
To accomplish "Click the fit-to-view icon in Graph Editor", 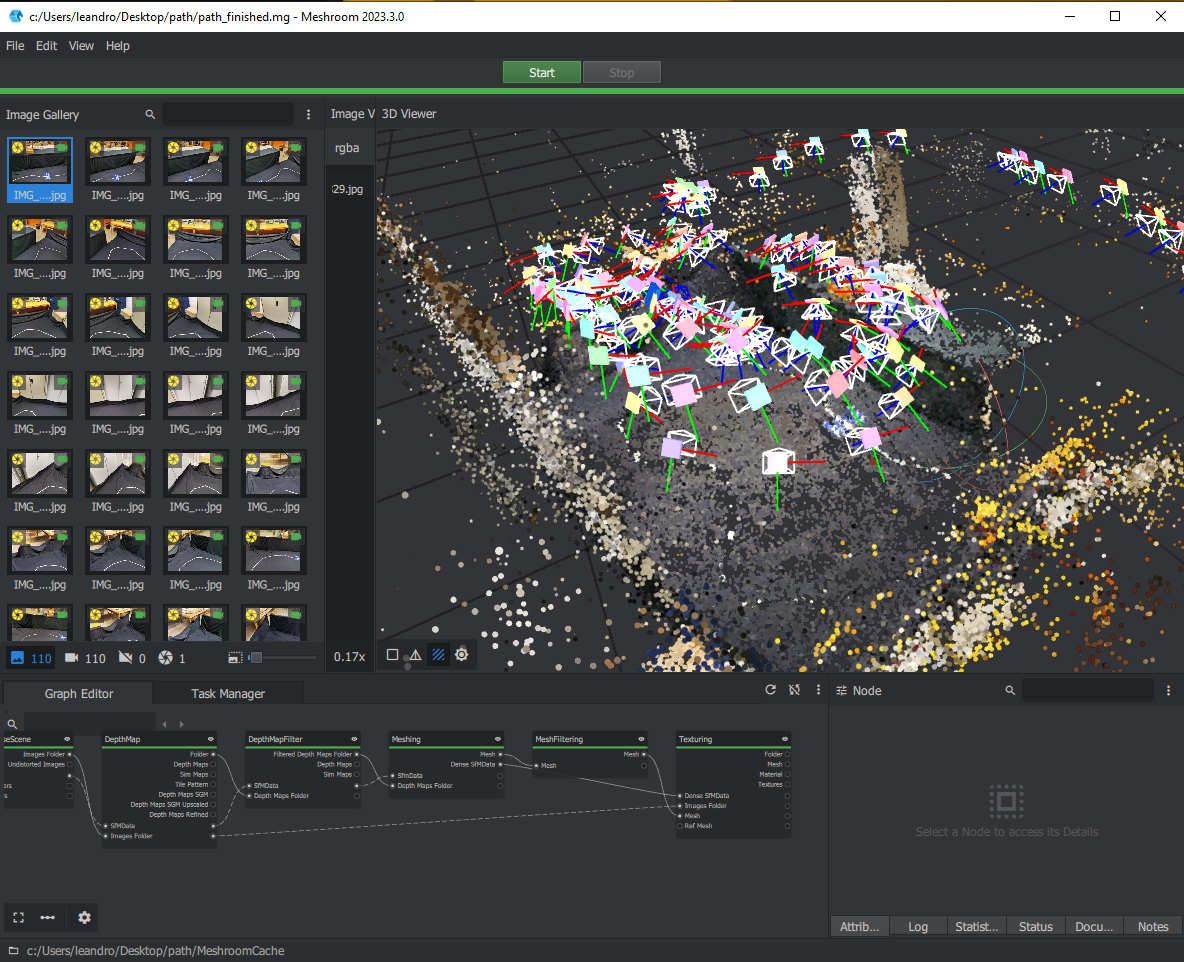I will click(18, 917).
